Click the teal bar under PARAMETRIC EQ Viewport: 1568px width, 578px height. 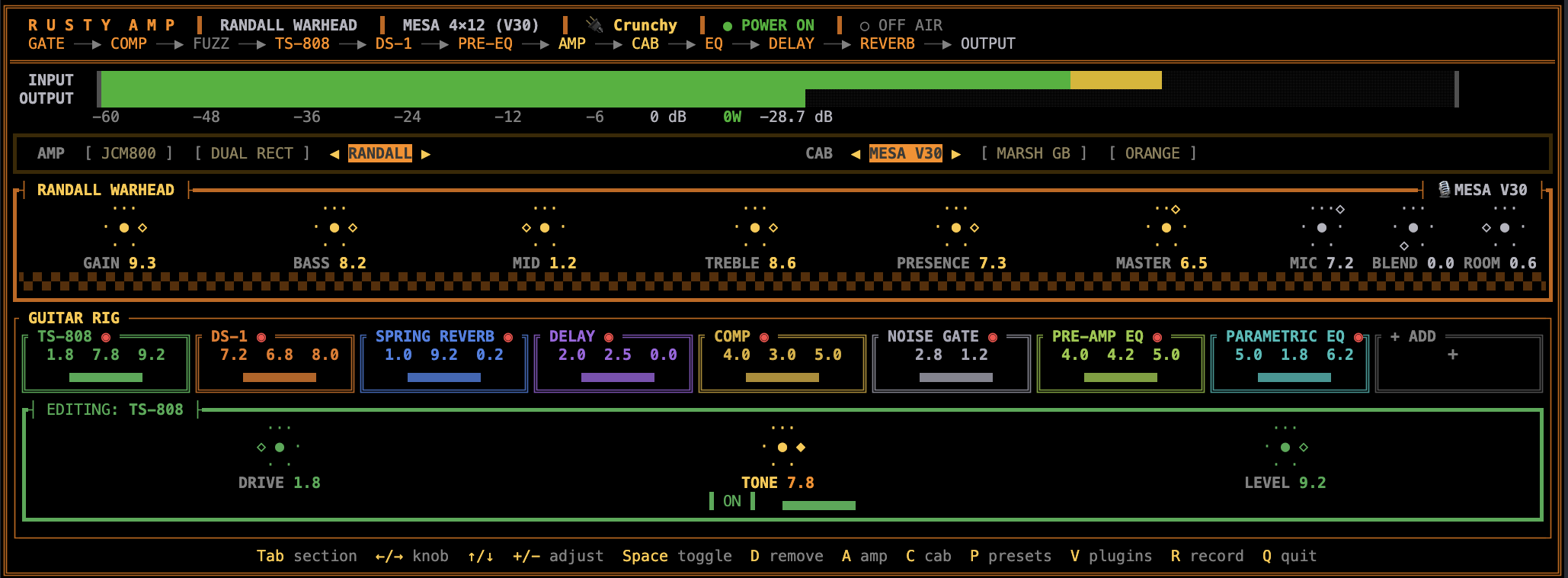tap(1294, 377)
